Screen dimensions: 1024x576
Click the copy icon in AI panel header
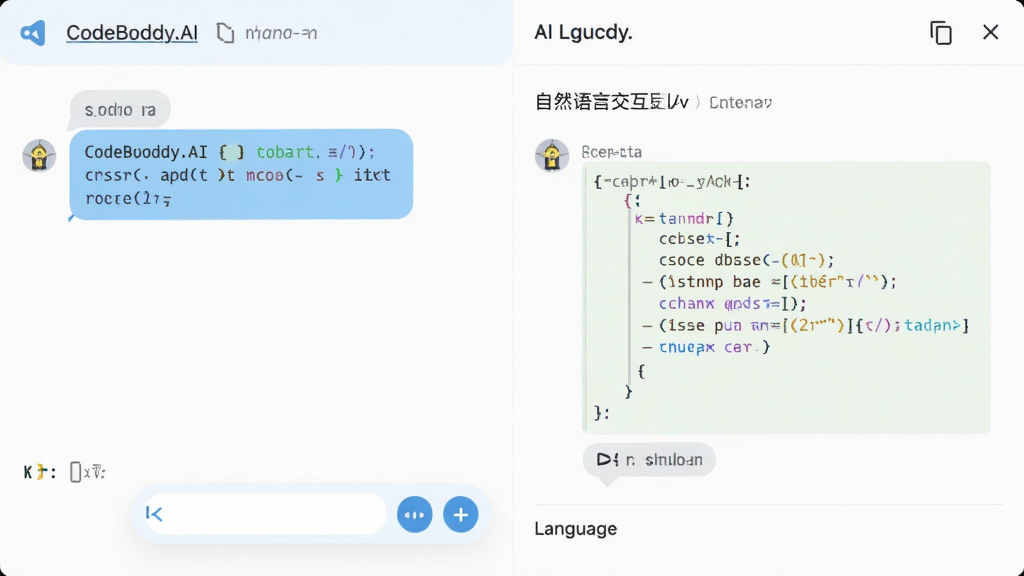pyautogui.click(x=940, y=33)
